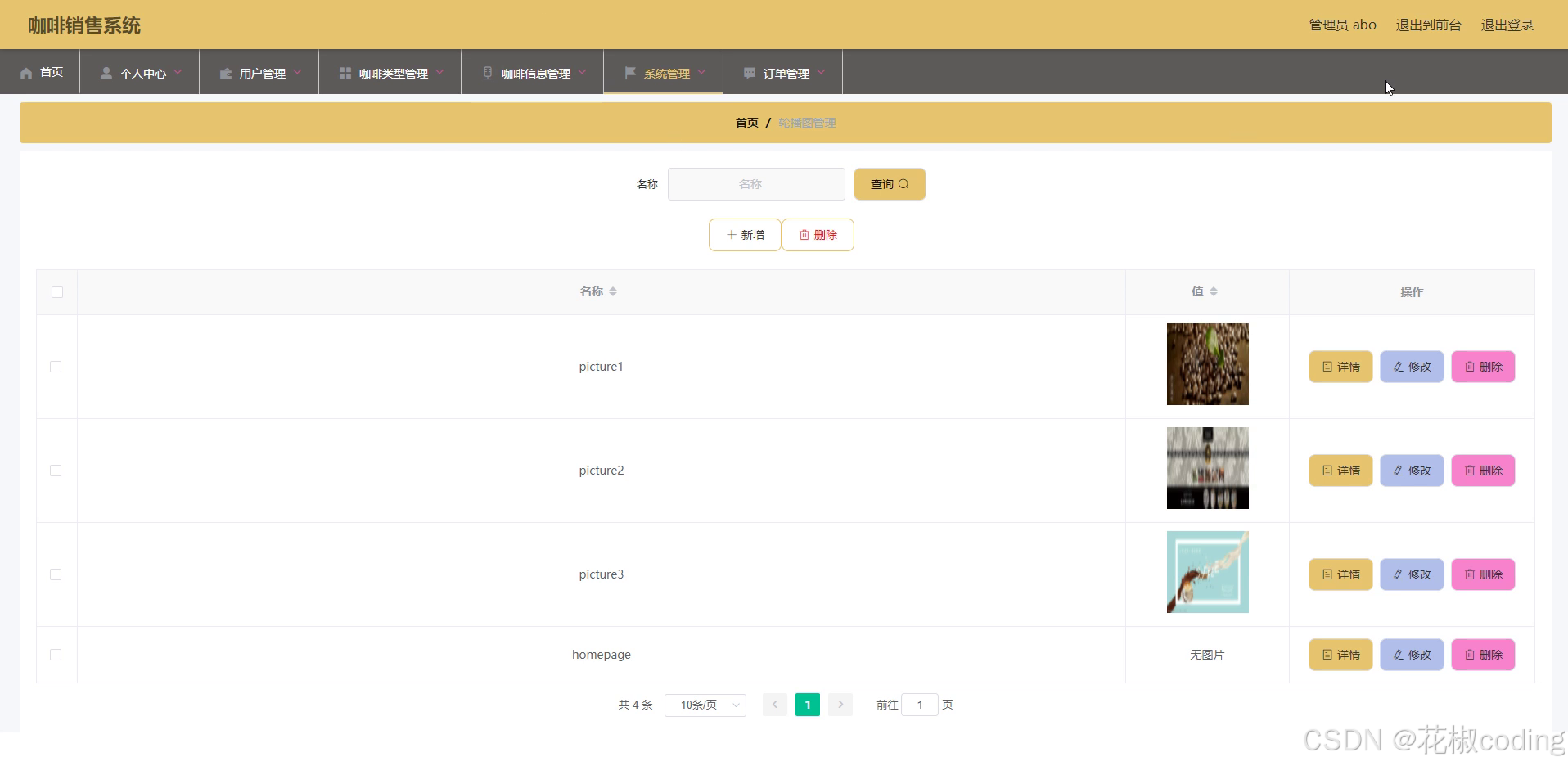Click the 无图片 cell text
This screenshot has height=766, width=1568.
click(x=1207, y=655)
